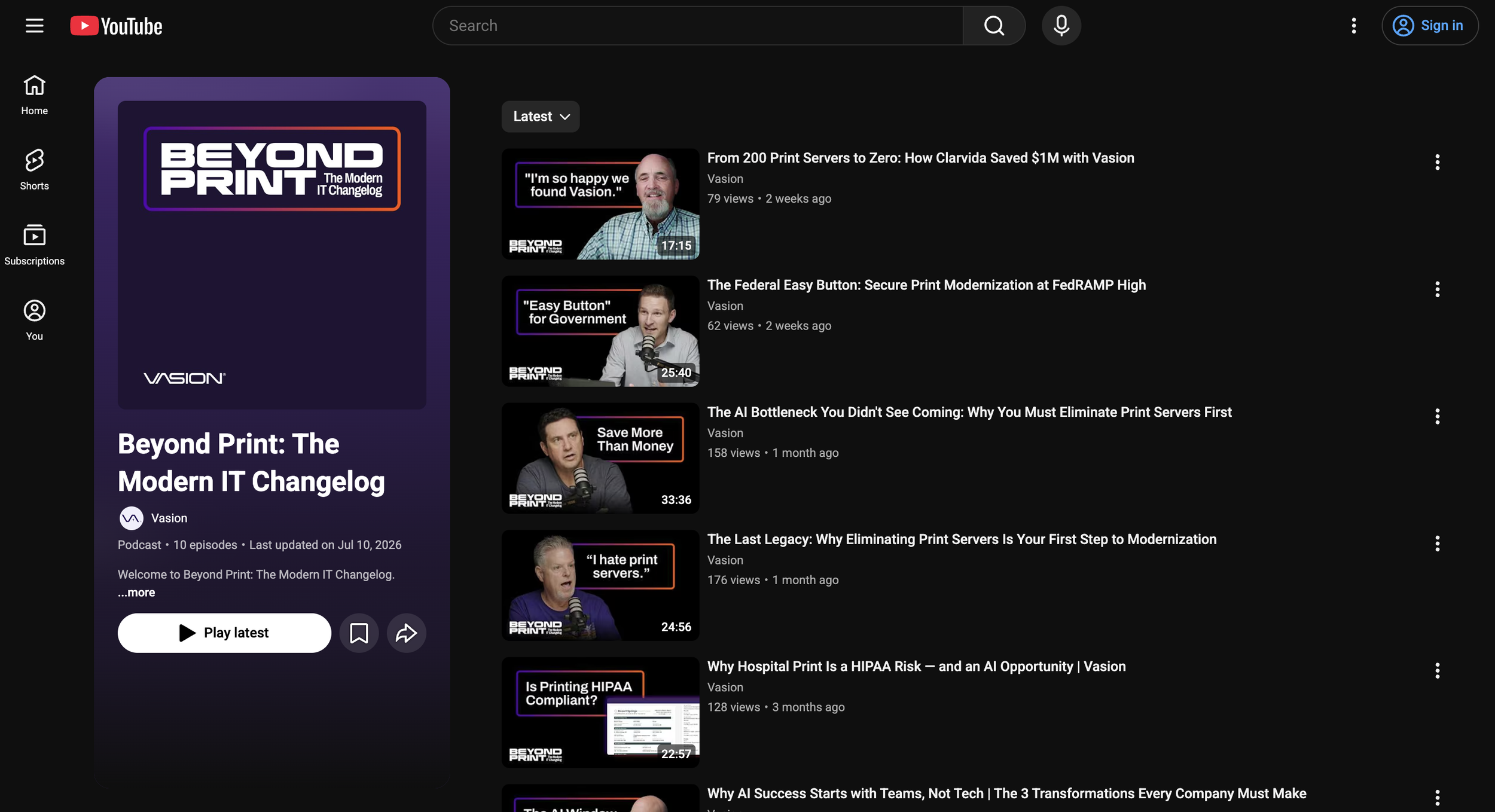The width and height of the screenshot is (1495, 812).
Task: Click 'Last updated on Jul 10, 2026' text
Action: [325, 545]
